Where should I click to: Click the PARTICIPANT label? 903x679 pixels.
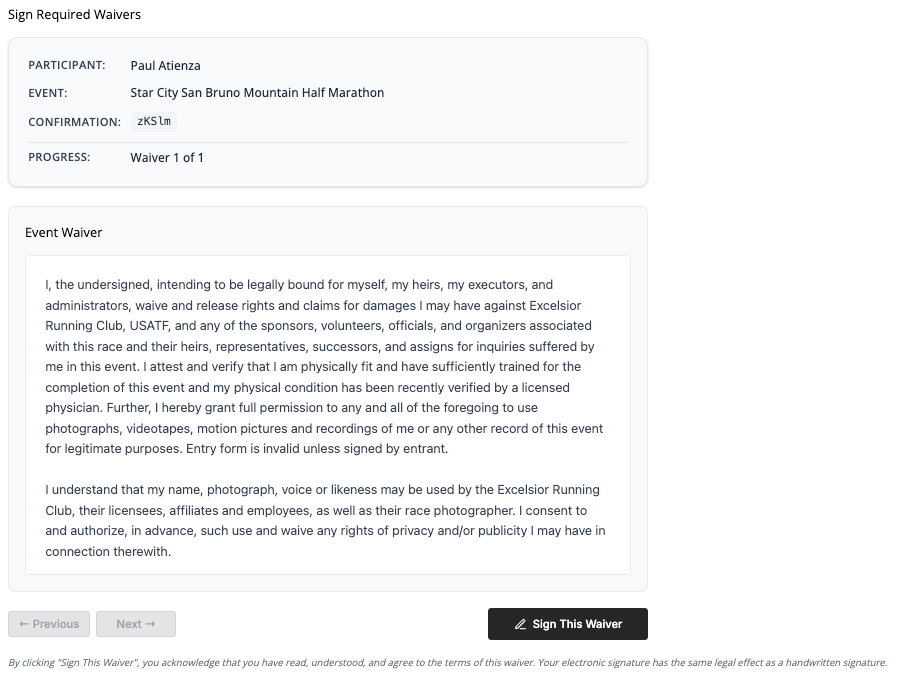66,66
